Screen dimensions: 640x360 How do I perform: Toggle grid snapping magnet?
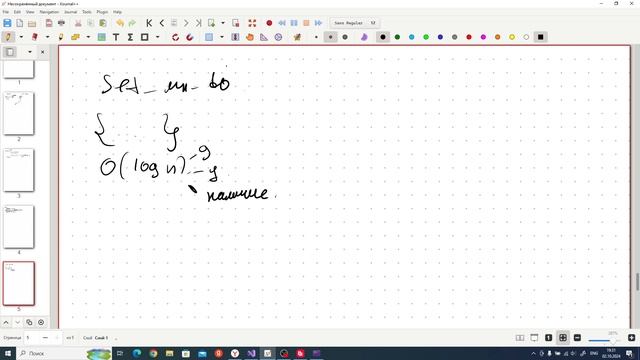coord(190,37)
